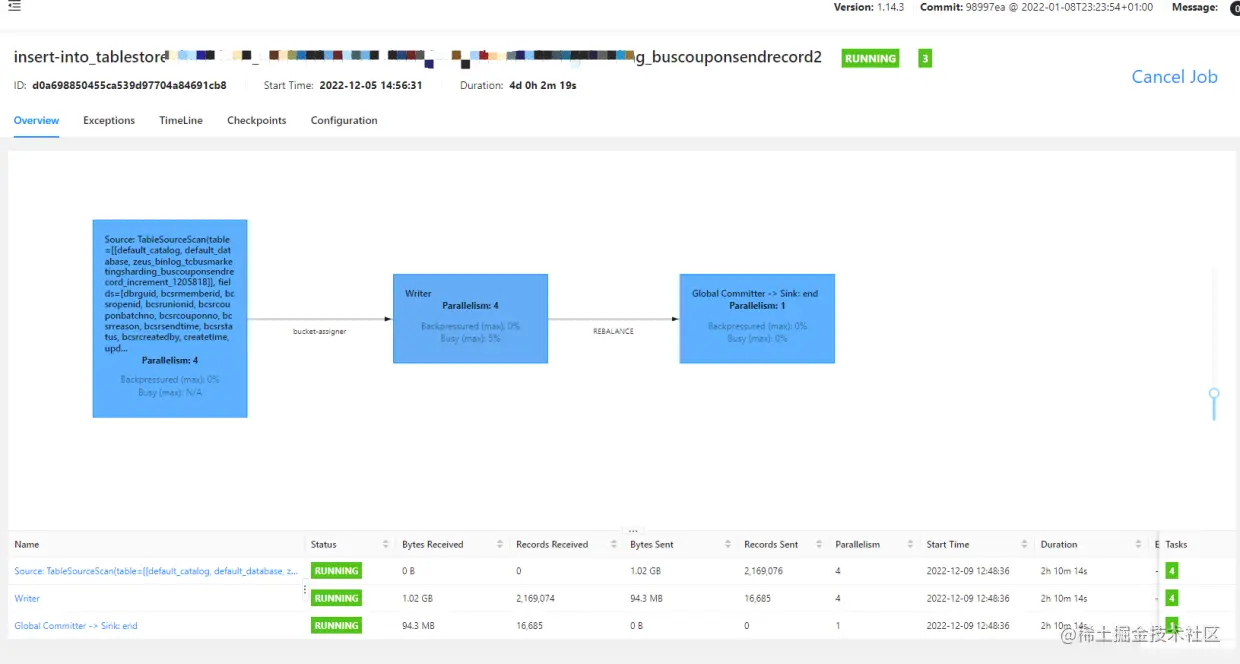
Task: Open the Message count badge
Action: click(1235, 8)
